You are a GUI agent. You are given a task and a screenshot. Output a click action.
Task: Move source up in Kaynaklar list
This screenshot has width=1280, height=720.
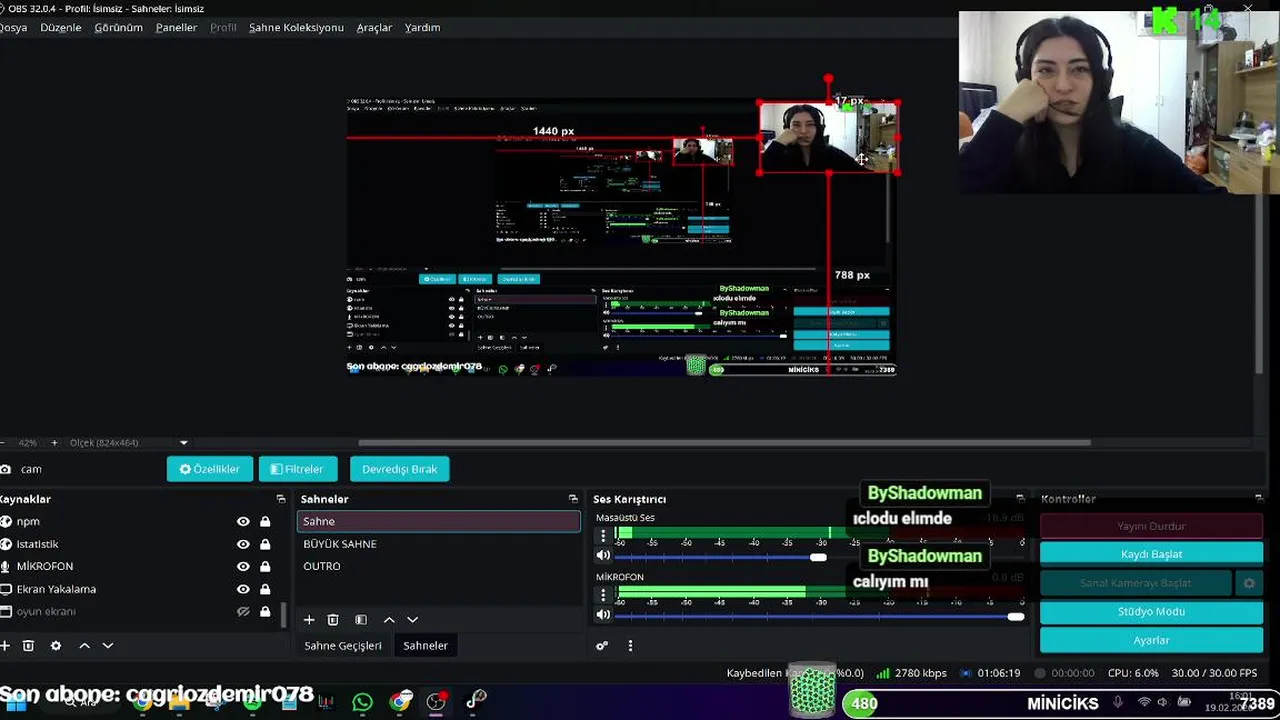coord(85,646)
